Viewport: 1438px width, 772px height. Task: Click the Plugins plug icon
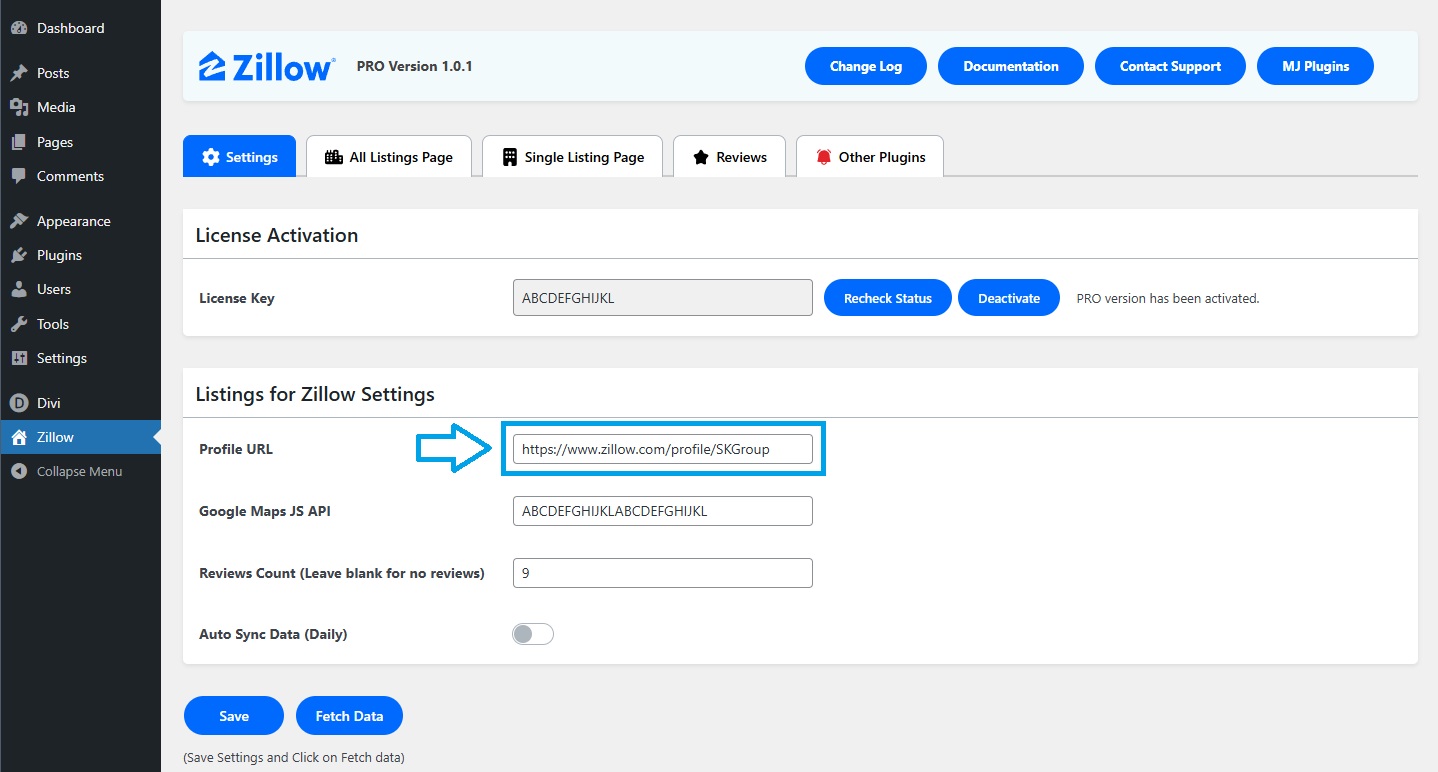[x=18, y=255]
